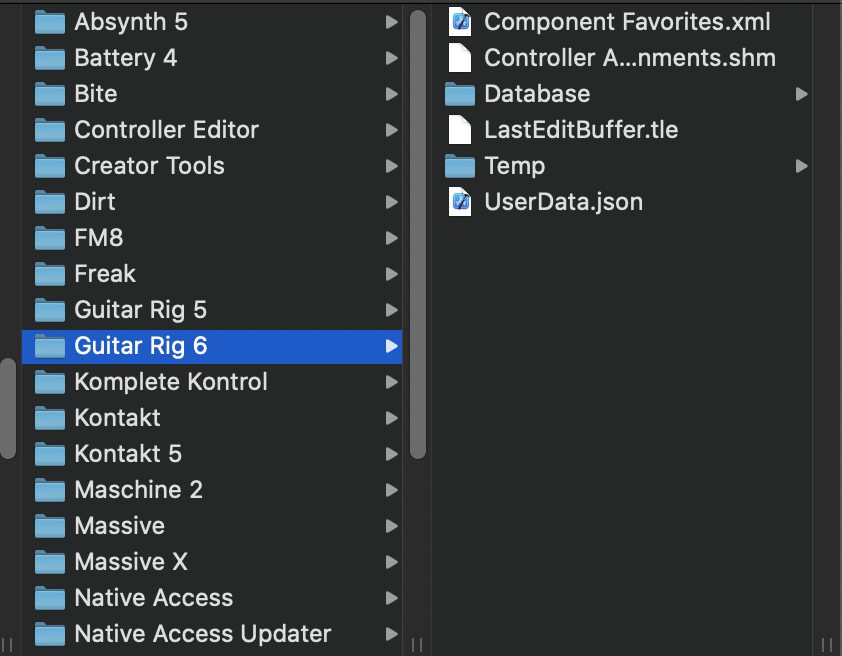Screen dimensions: 842x656
Task: Select the 'Massive X' folder name
Action: coord(131,562)
